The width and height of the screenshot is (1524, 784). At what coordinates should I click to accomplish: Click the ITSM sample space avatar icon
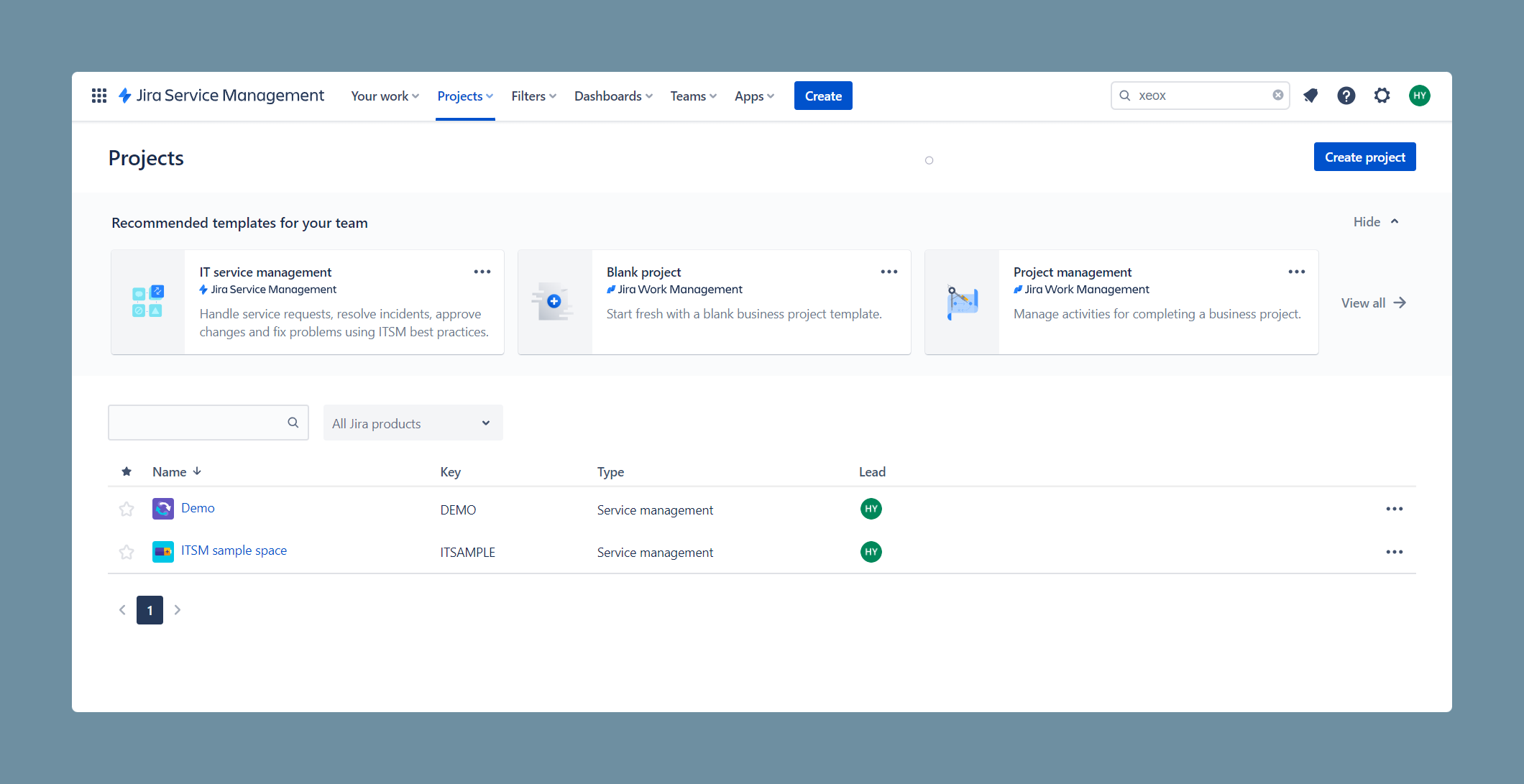coord(163,552)
